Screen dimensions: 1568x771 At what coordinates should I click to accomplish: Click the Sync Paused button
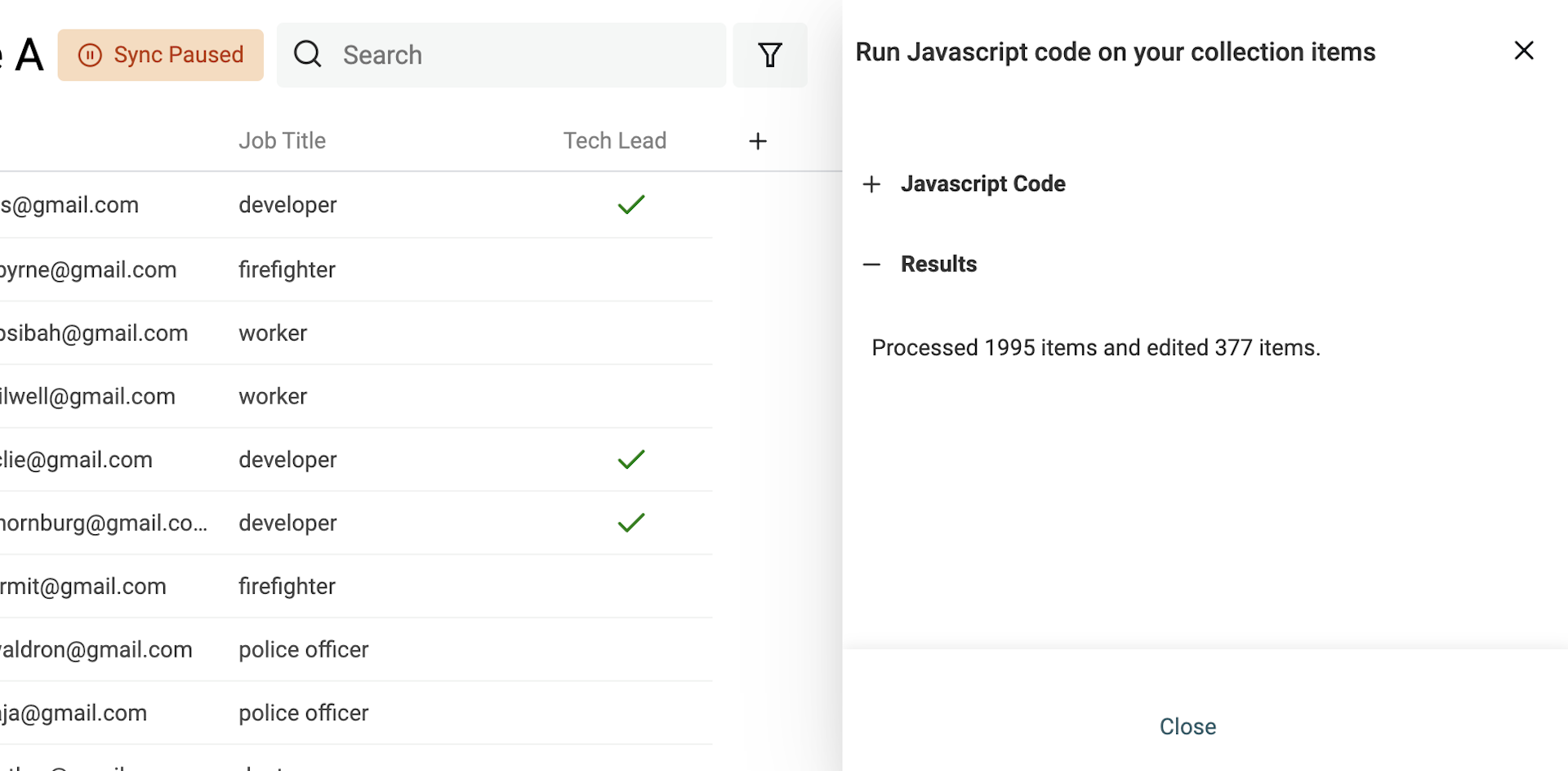point(160,55)
